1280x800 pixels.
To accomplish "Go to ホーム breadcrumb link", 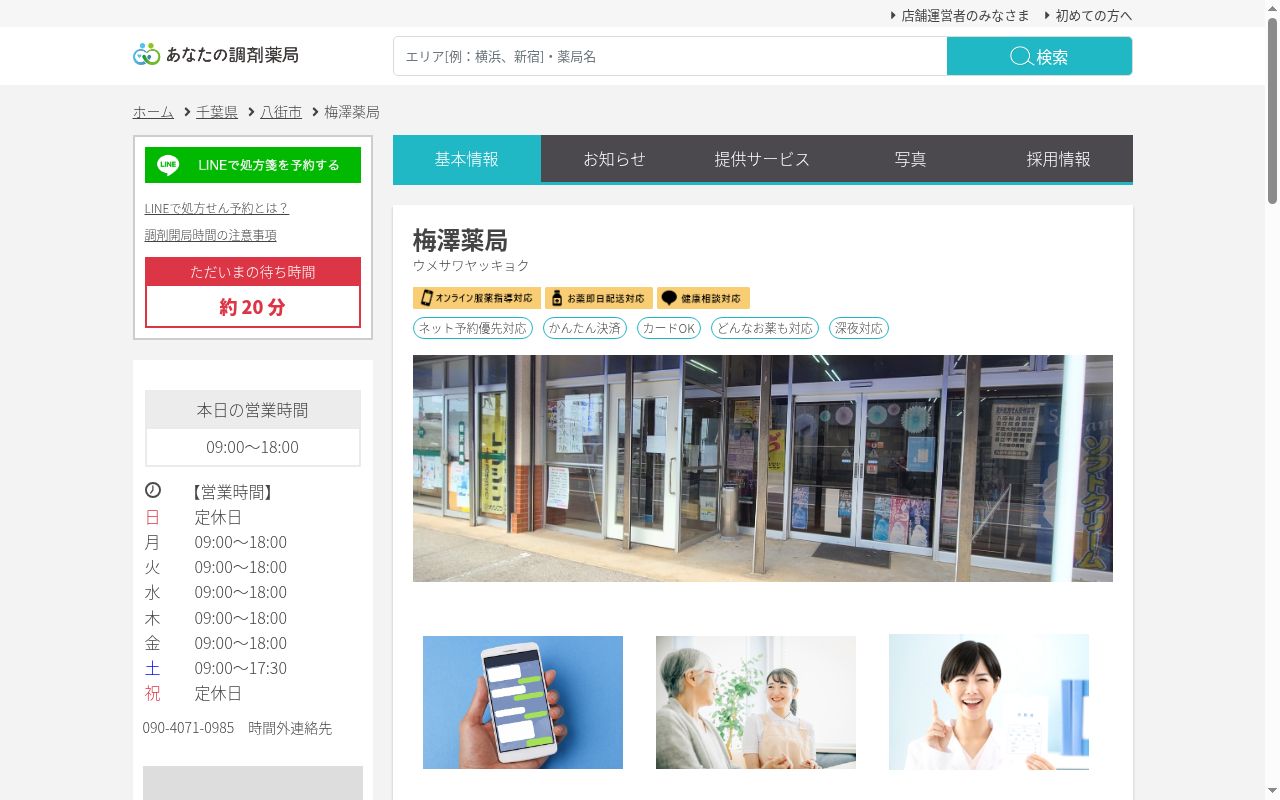I will (x=153, y=112).
